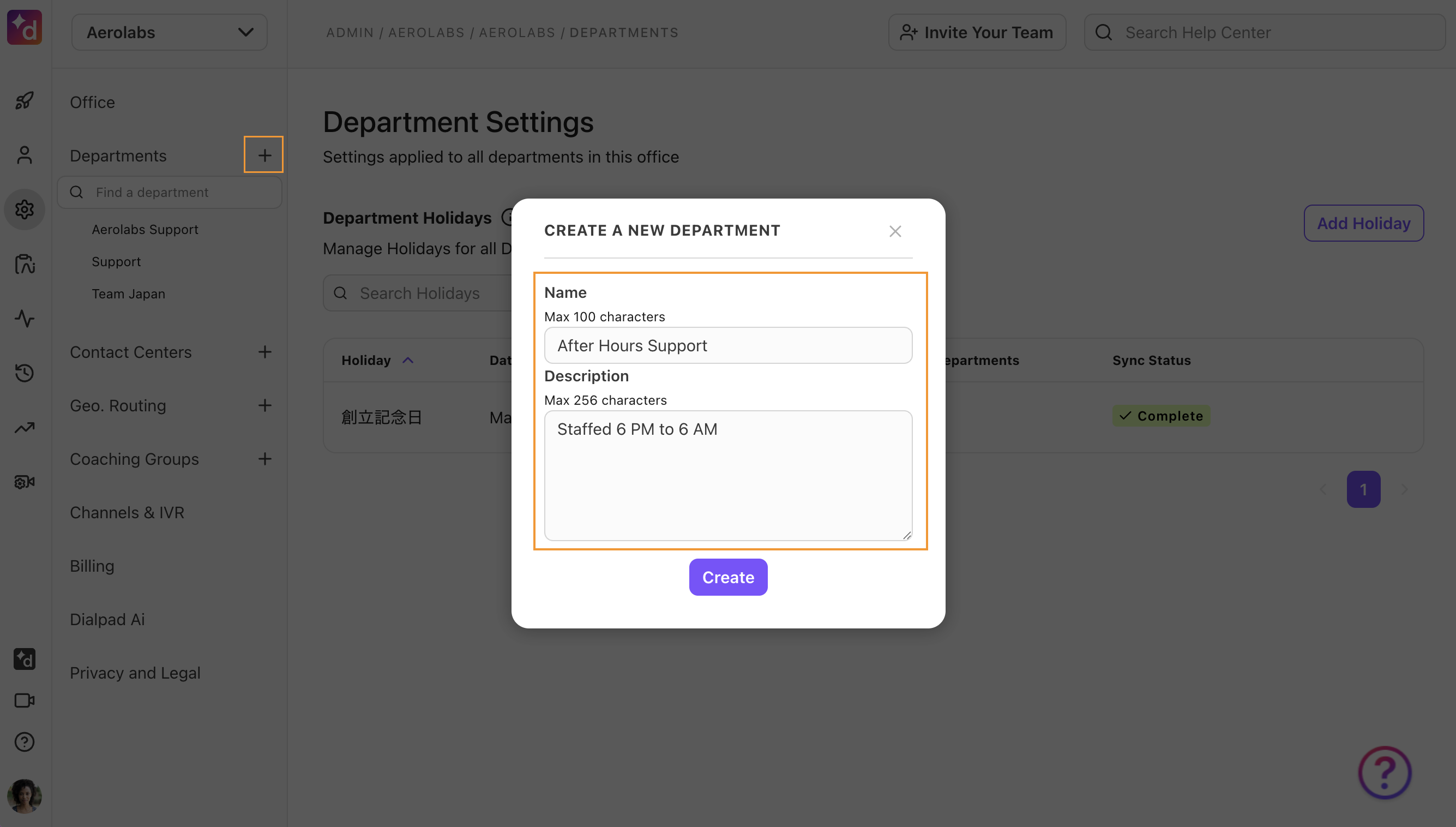
Task: Open the help question mark sidebar icon
Action: click(25, 742)
